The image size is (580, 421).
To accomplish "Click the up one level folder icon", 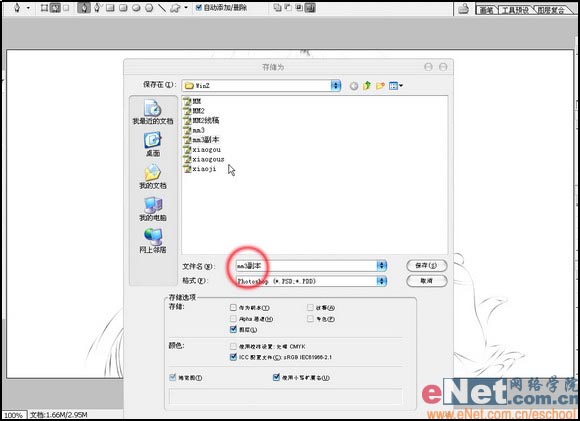I will (x=367, y=86).
